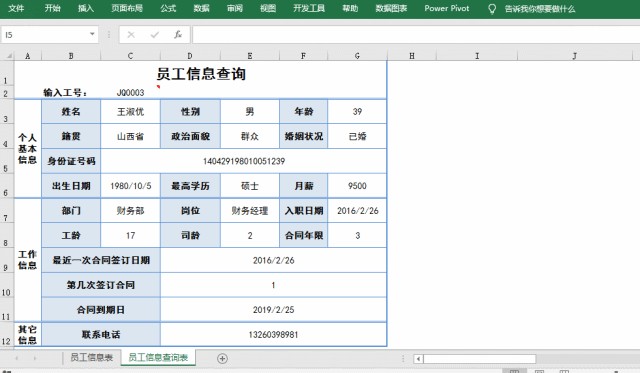Add a new sheet with plus icon
Screen dimensions: 640x373
tap(222, 358)
